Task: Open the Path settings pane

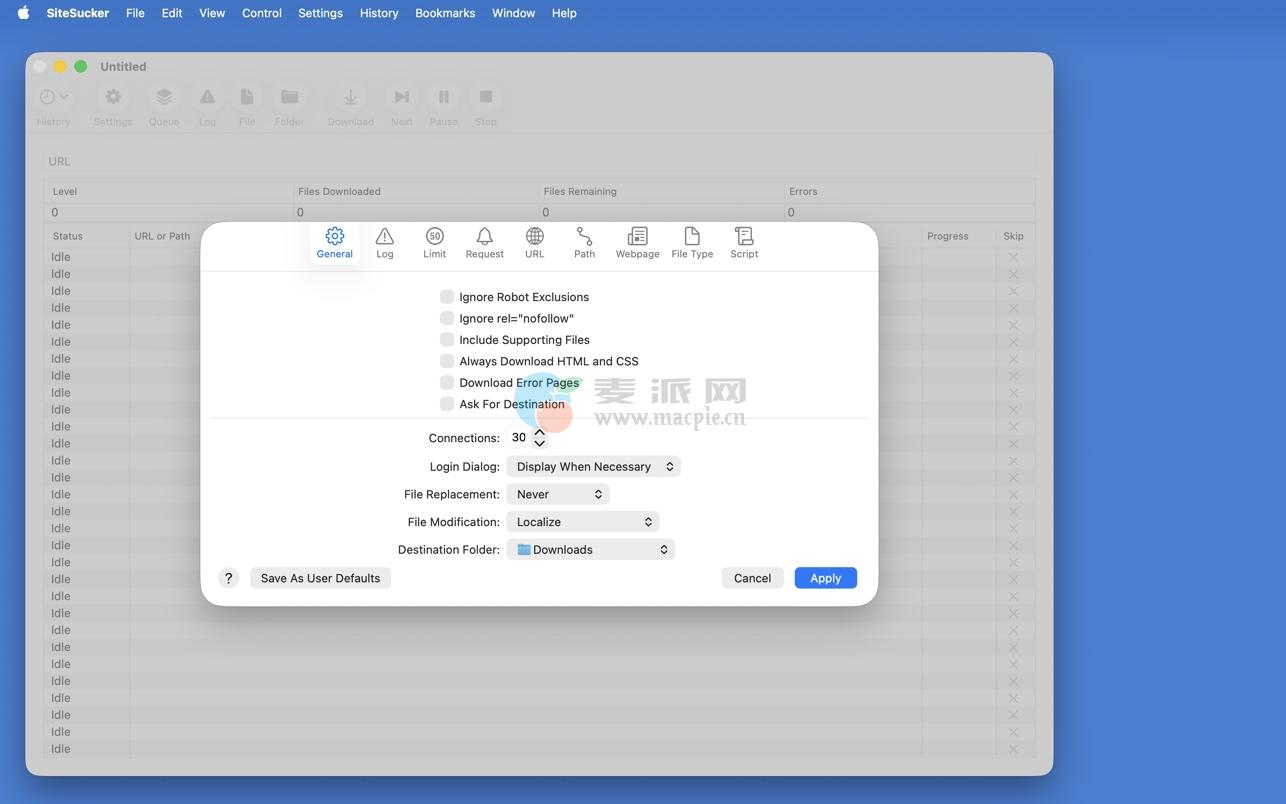Action: tap(584, 242)
